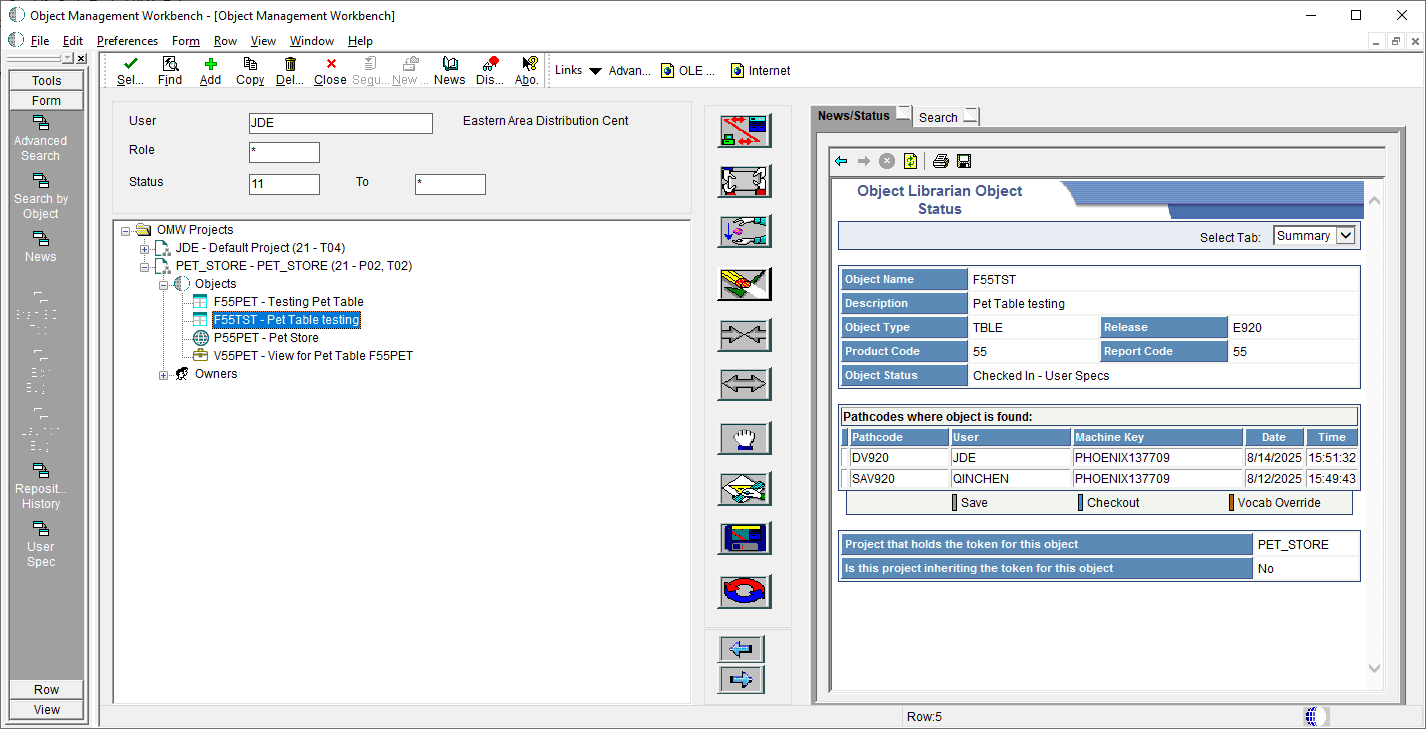Open the Links dropdown arrow
The image size is (1426, 729).
tap(595, 71)
